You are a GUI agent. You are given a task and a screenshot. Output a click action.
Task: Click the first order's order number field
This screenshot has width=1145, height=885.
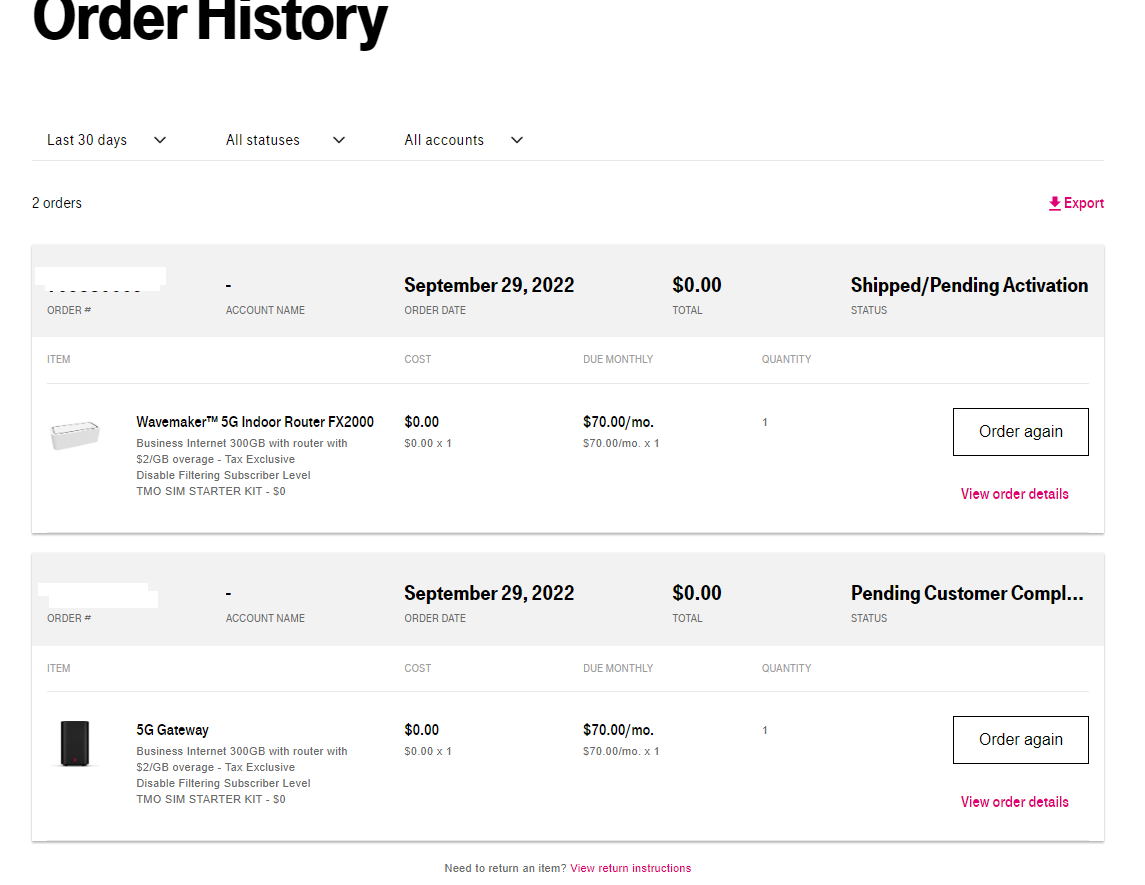coord(100,280)
